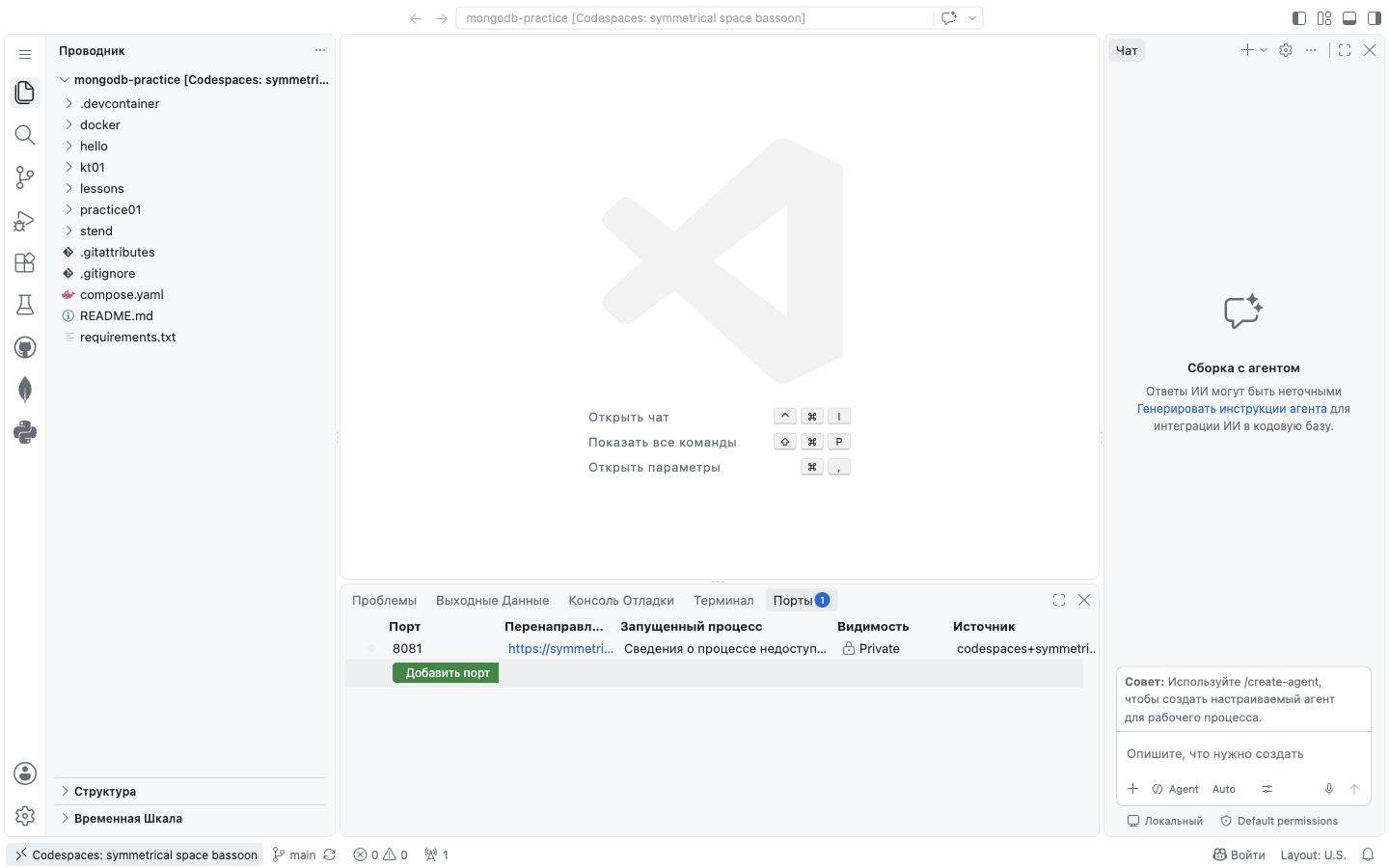Switch to the Проблемы tab
This screenshot has height=868, width=1389.
click(x=385, y=600)
